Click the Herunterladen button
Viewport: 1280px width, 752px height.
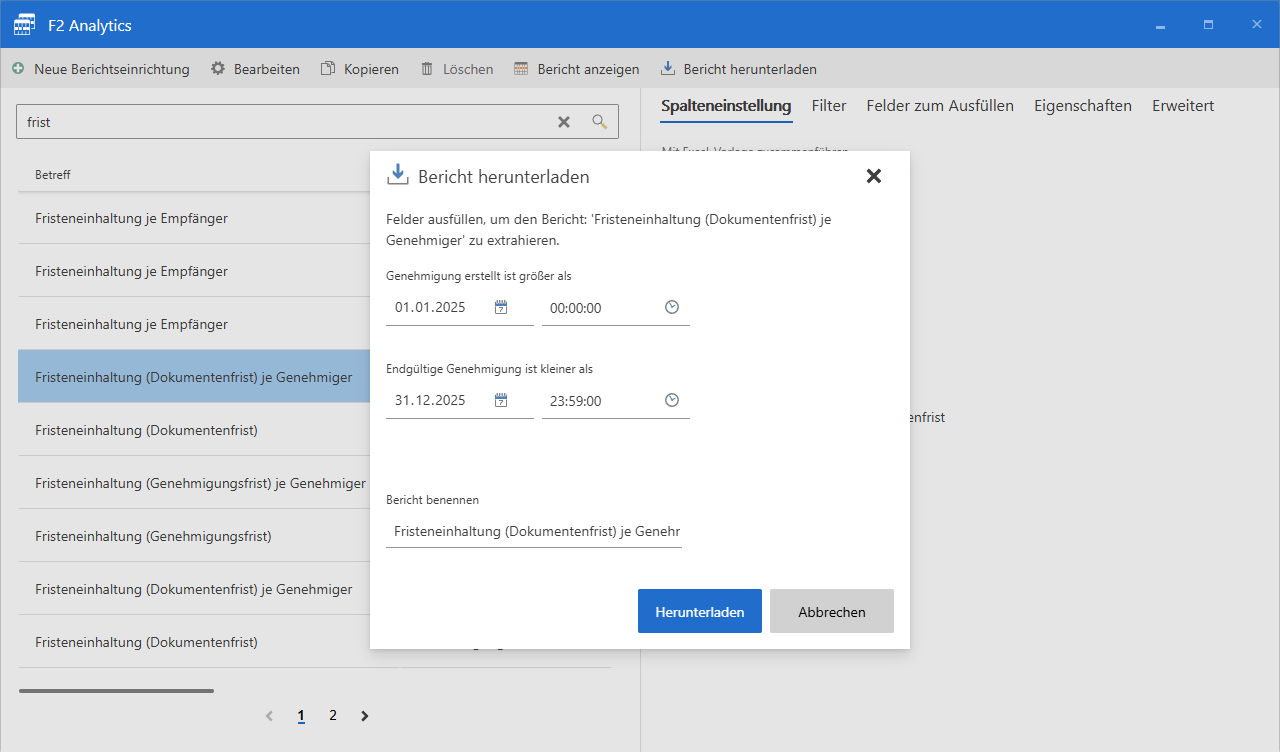click(700, 611)
